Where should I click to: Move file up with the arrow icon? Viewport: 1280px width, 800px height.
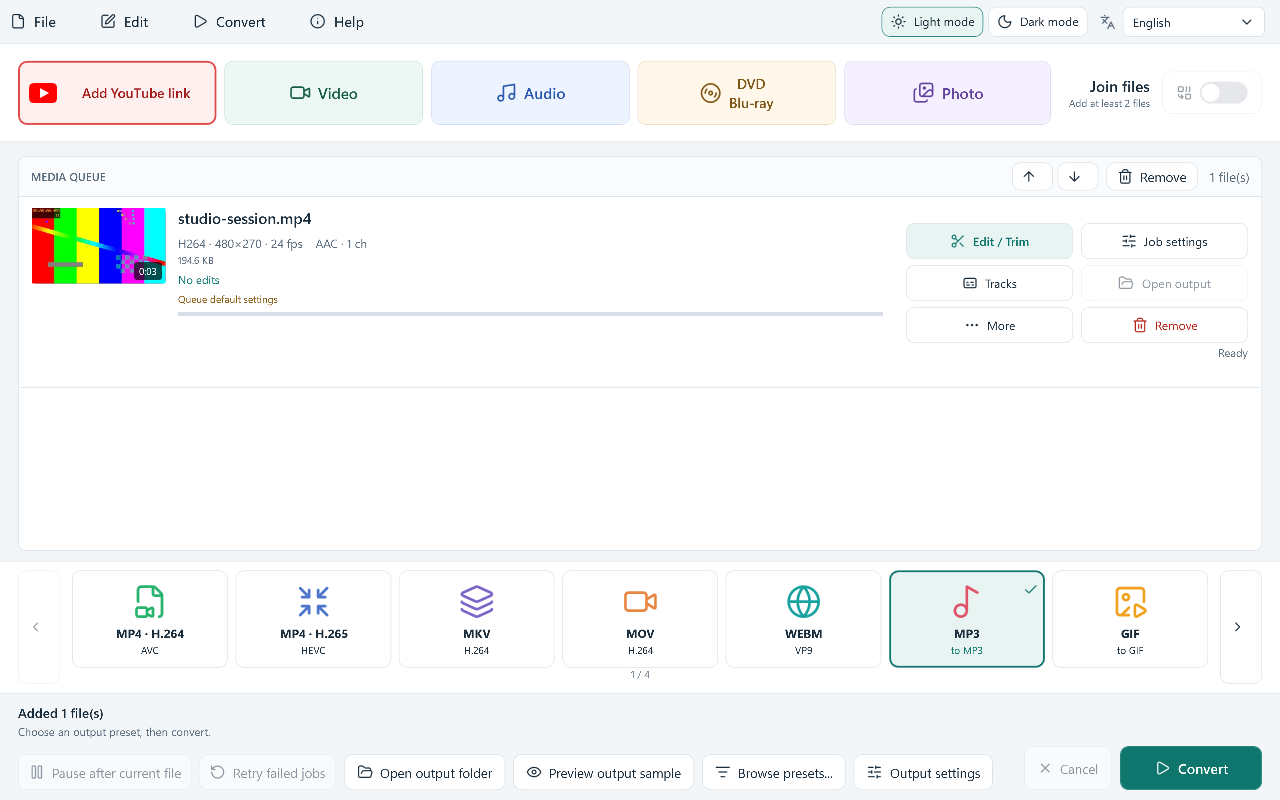(1029, 177)
